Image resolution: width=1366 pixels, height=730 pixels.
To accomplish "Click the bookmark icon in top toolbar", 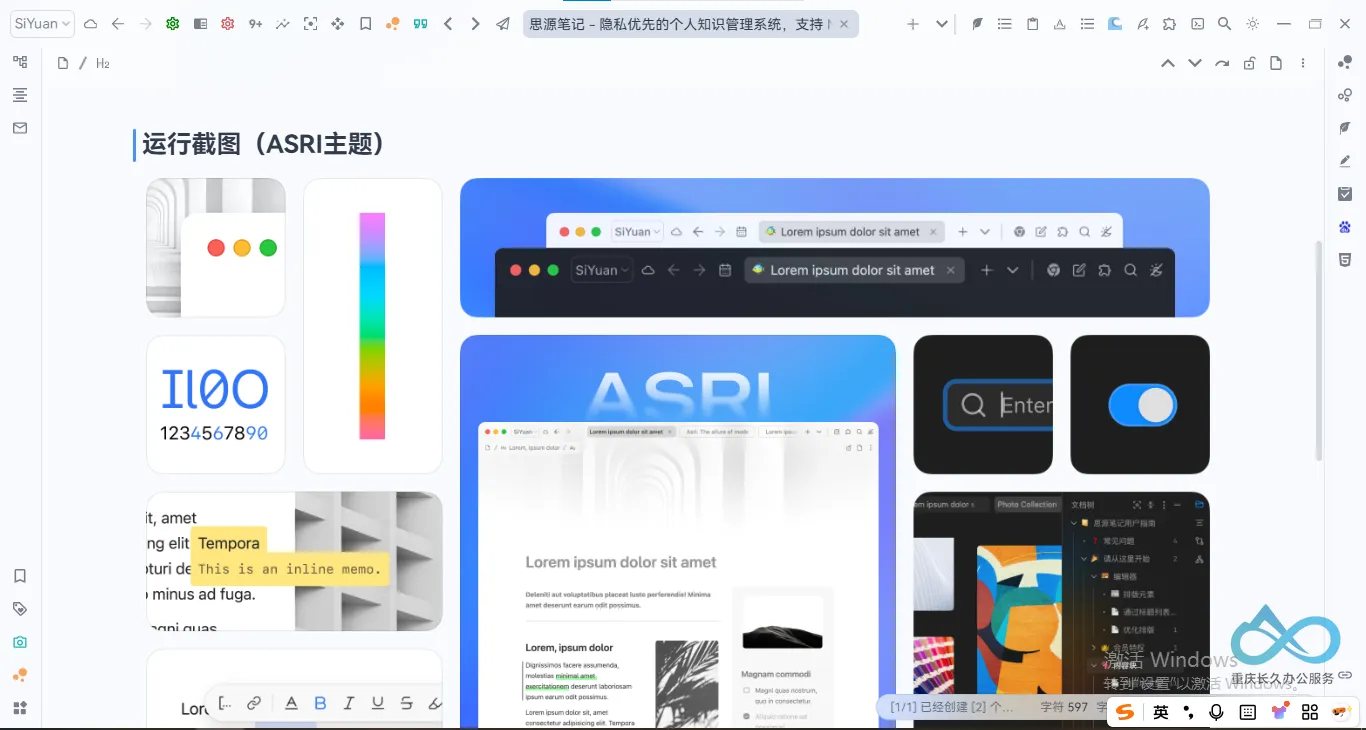I will [x=366, y=24].
